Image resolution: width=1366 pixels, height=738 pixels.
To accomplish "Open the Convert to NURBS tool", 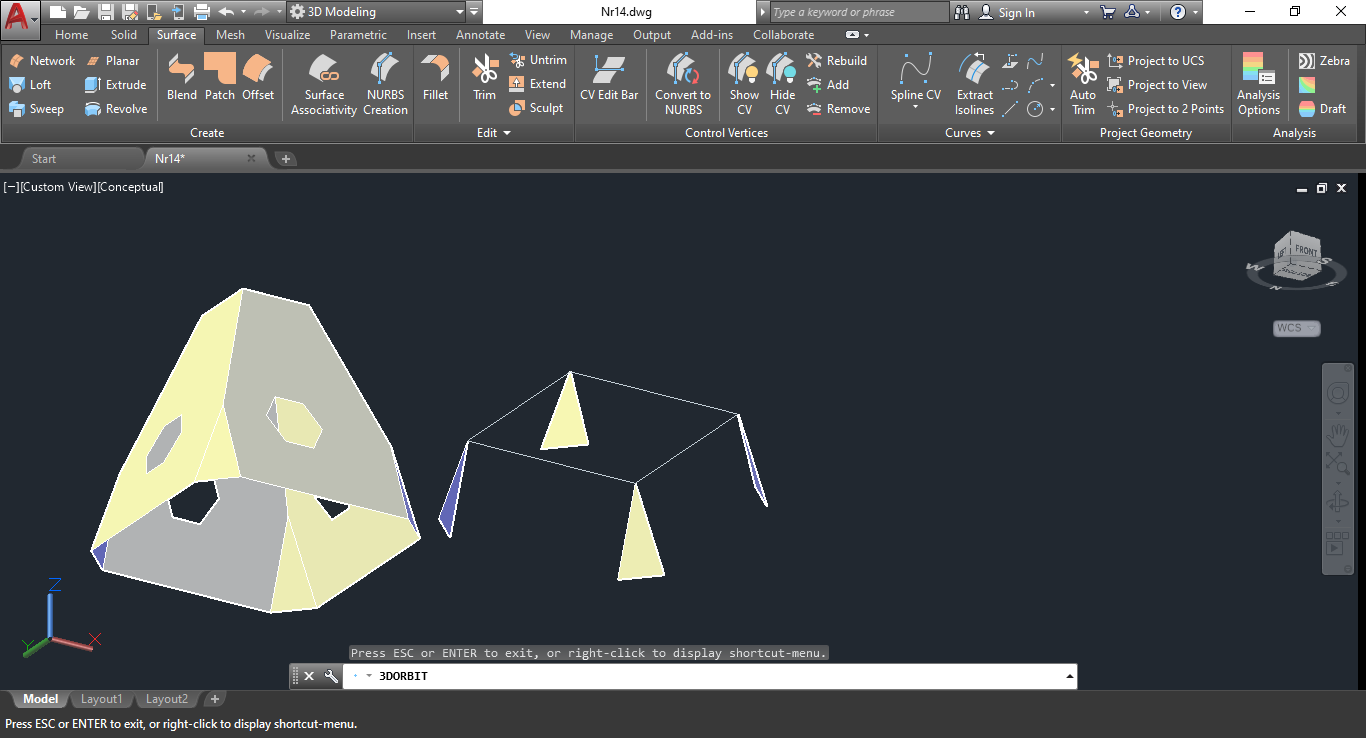I will click(x=683, y=84).
